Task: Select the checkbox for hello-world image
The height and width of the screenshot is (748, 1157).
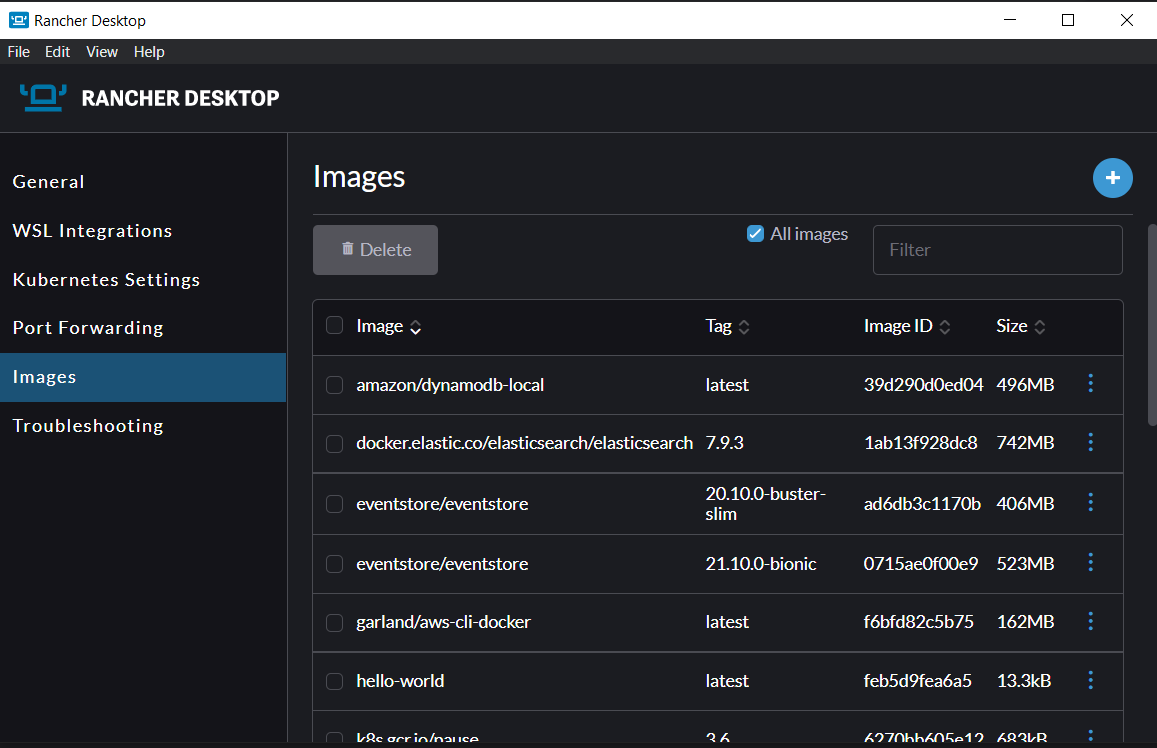Action: click(334, 680)
